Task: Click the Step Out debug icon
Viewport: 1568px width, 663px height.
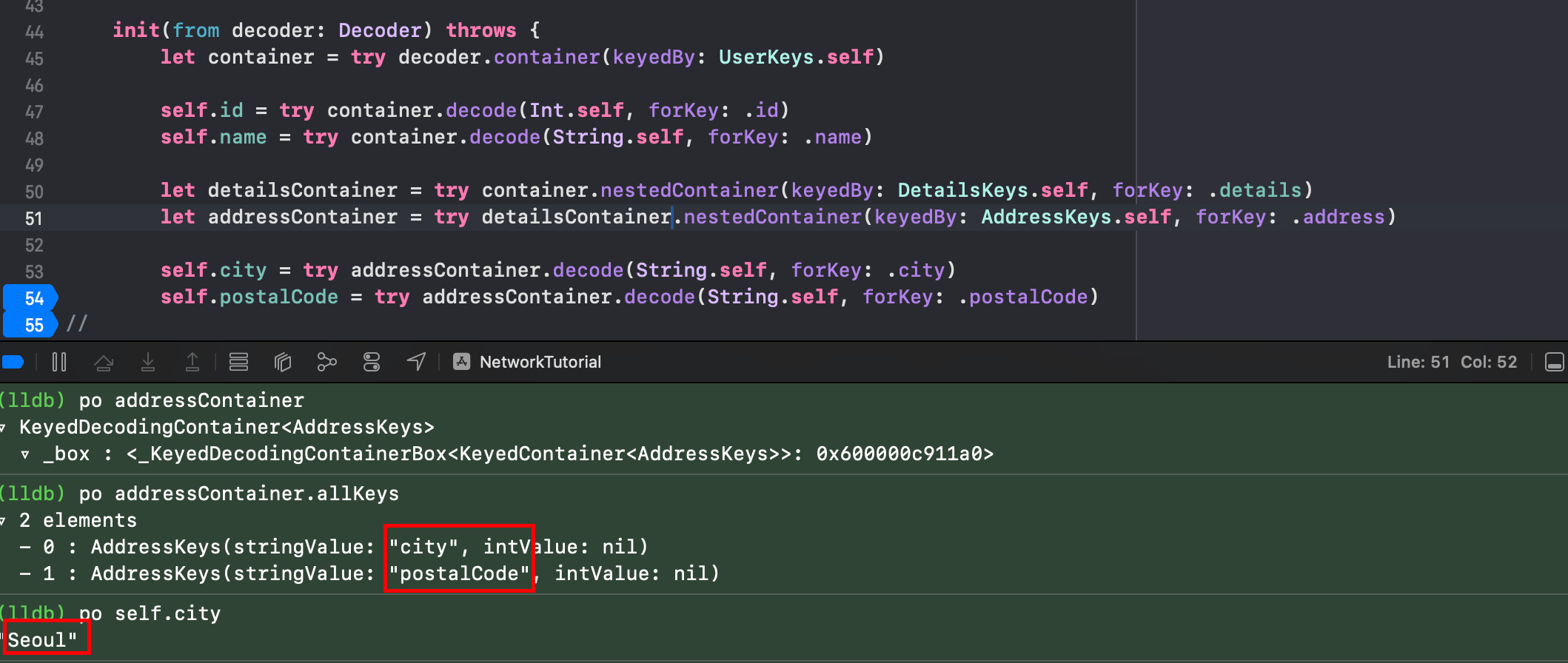Action: coord(192,362)
